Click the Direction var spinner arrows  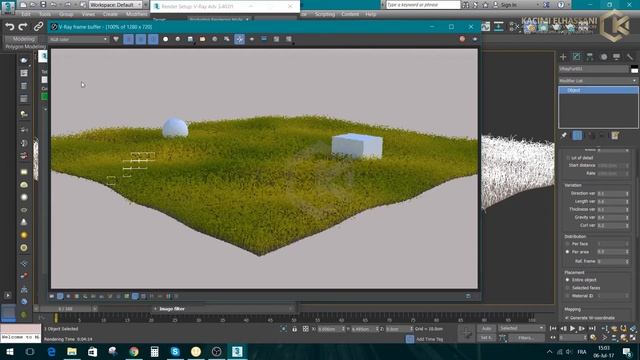(627, 193)
